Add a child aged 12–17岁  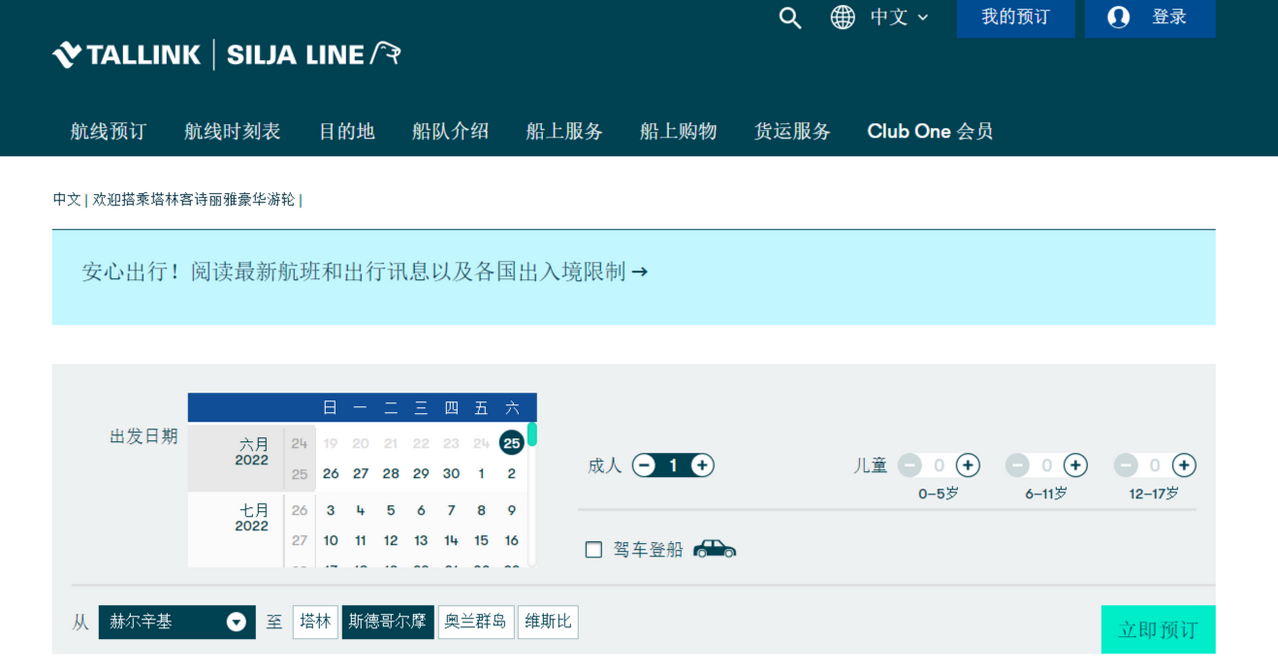pos(1184,465)
